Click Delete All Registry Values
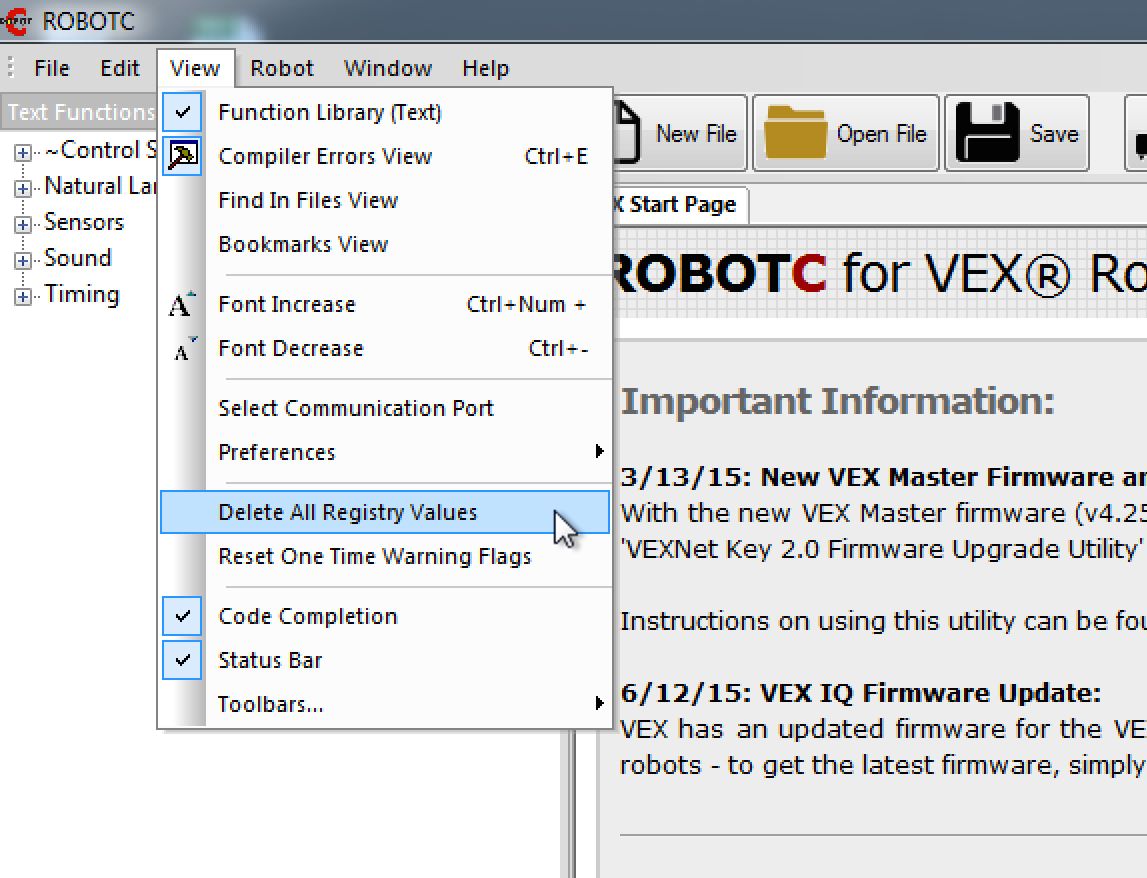This screenshot has height=878, width=1147. [x=386, y=512]
